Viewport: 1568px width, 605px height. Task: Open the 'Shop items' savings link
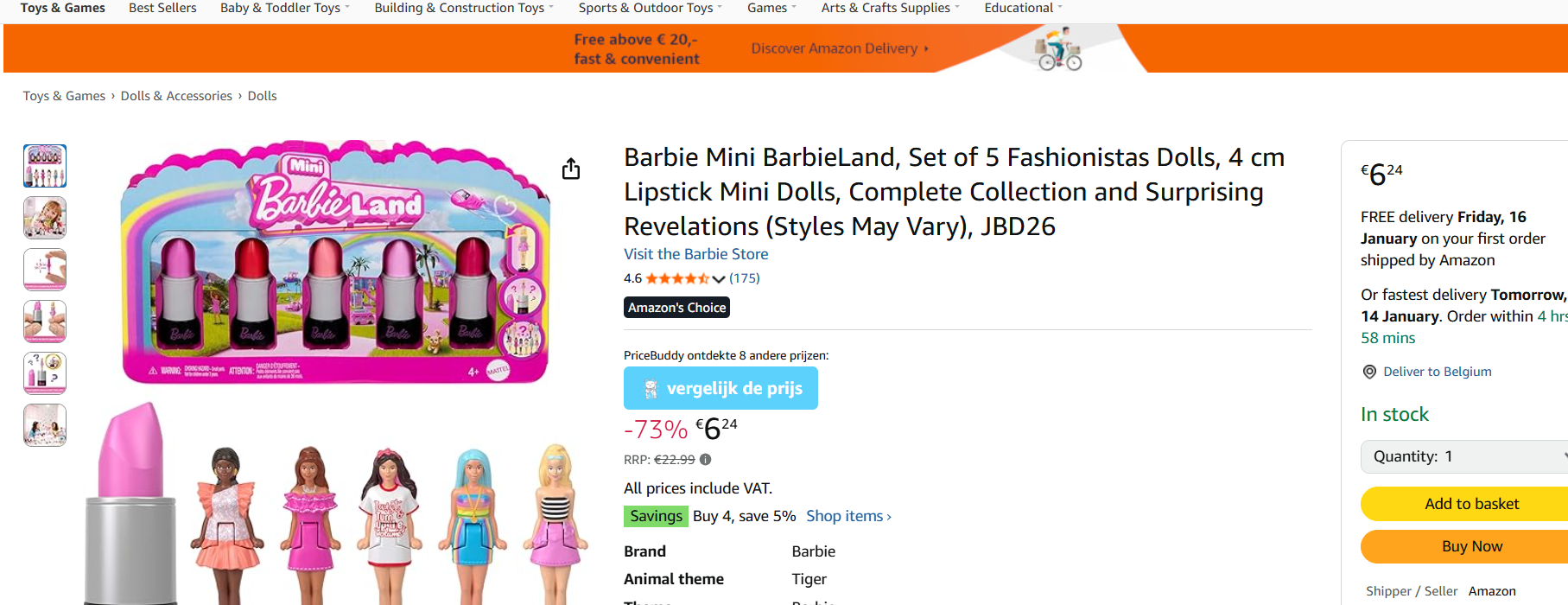[x=844, y=515]
